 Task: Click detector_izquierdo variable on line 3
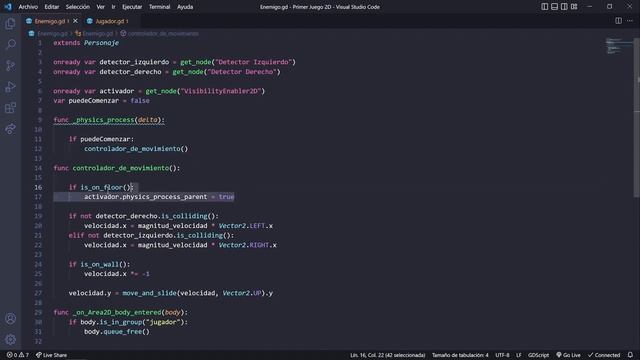[x=134, y=62]
